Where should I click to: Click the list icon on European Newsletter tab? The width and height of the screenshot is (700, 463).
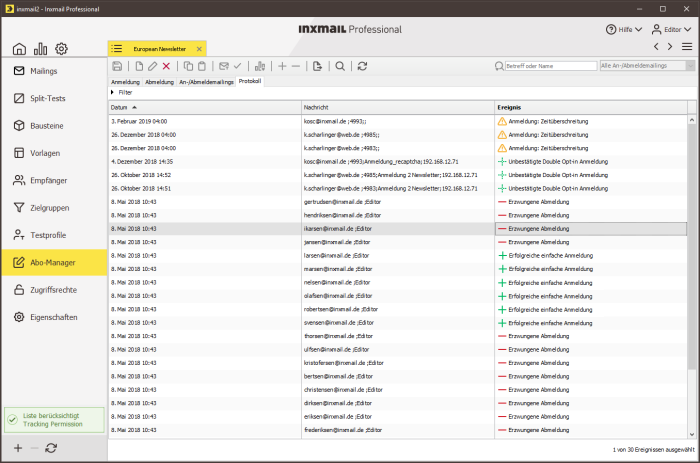(x=117, y=49)
